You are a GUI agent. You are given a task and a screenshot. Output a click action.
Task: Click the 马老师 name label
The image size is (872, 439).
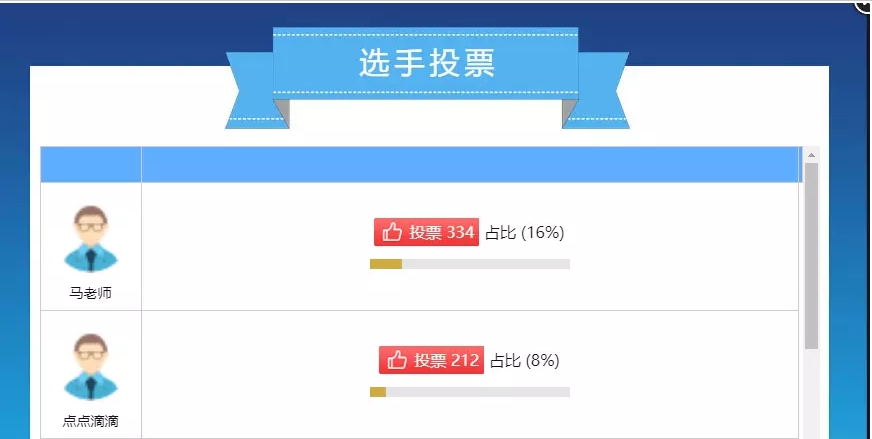[x=91, y=293]
